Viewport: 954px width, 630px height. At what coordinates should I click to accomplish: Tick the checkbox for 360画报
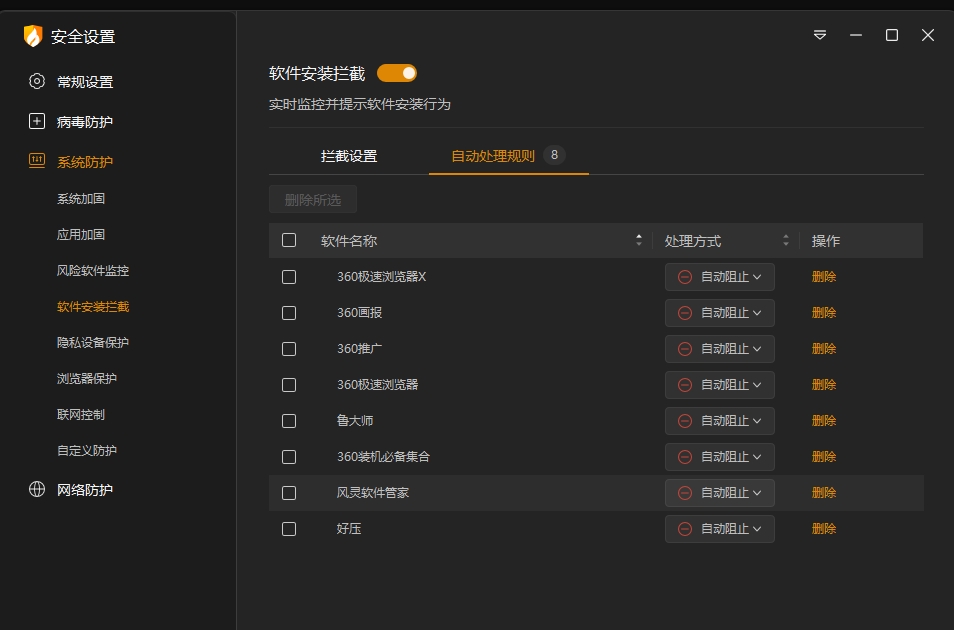289,312
